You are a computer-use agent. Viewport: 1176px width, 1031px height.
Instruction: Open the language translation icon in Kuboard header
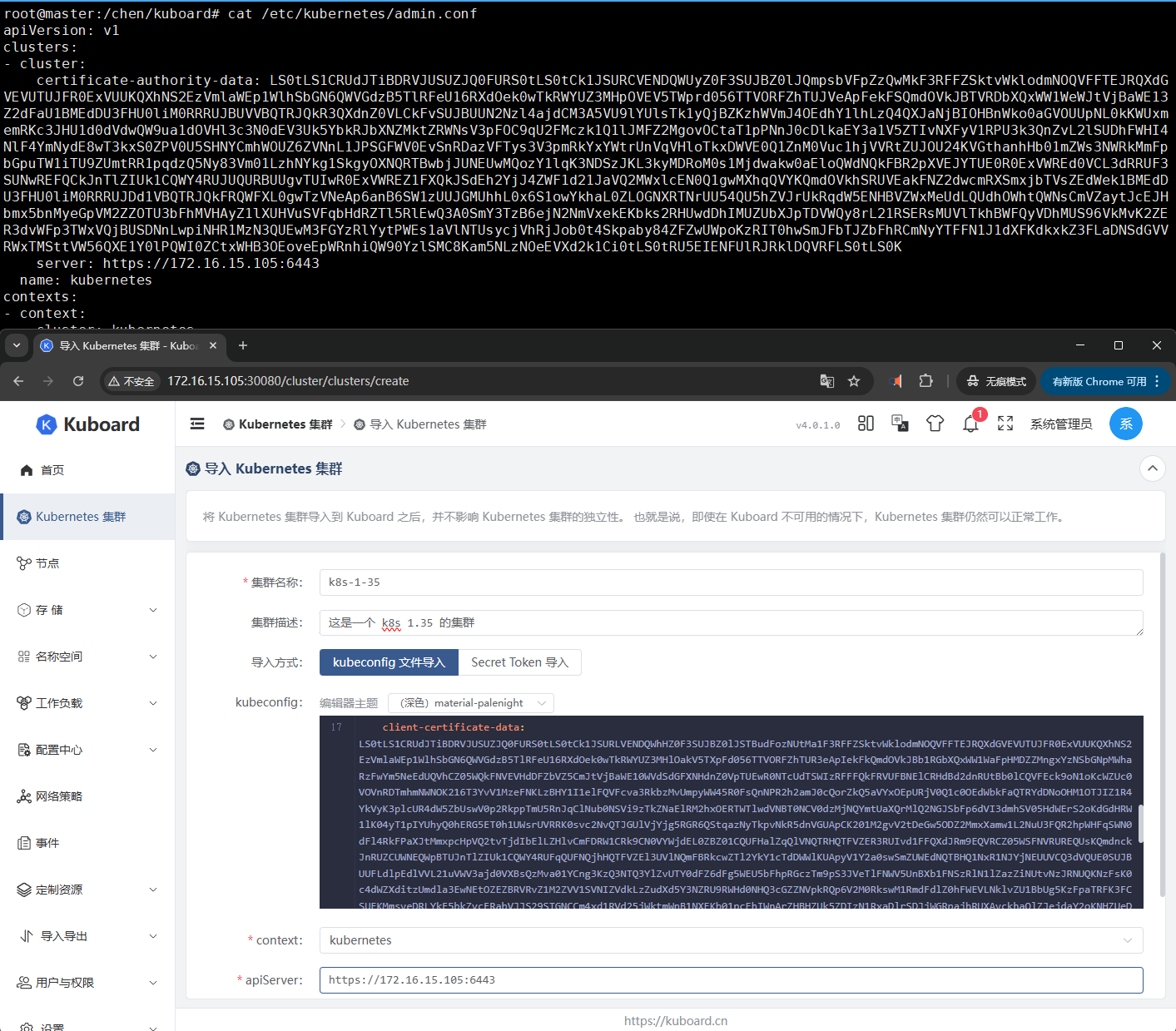click(900, 424)
